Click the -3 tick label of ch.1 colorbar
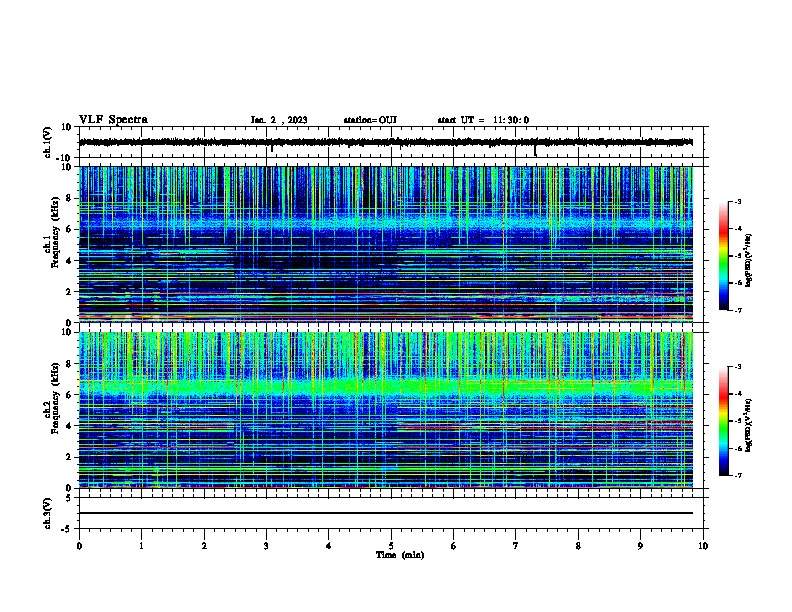The height and width of the screenshot is (612, 792). (737, 201)
